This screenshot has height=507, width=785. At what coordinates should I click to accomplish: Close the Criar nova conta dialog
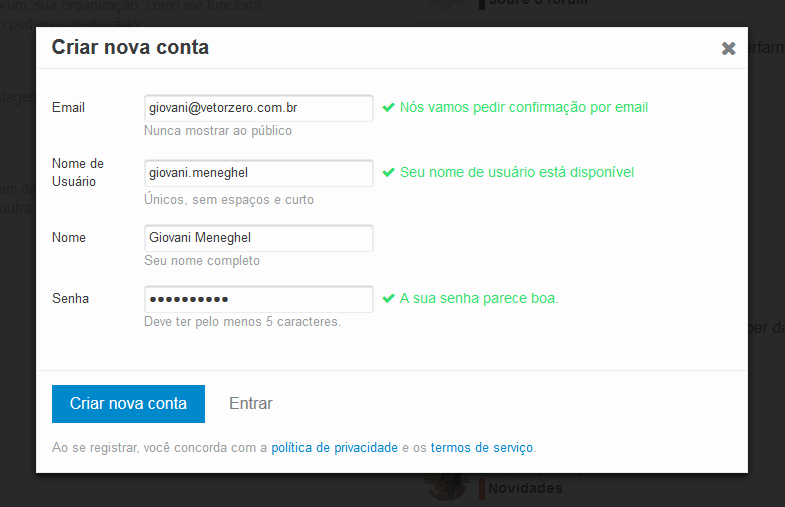(728, 48)
